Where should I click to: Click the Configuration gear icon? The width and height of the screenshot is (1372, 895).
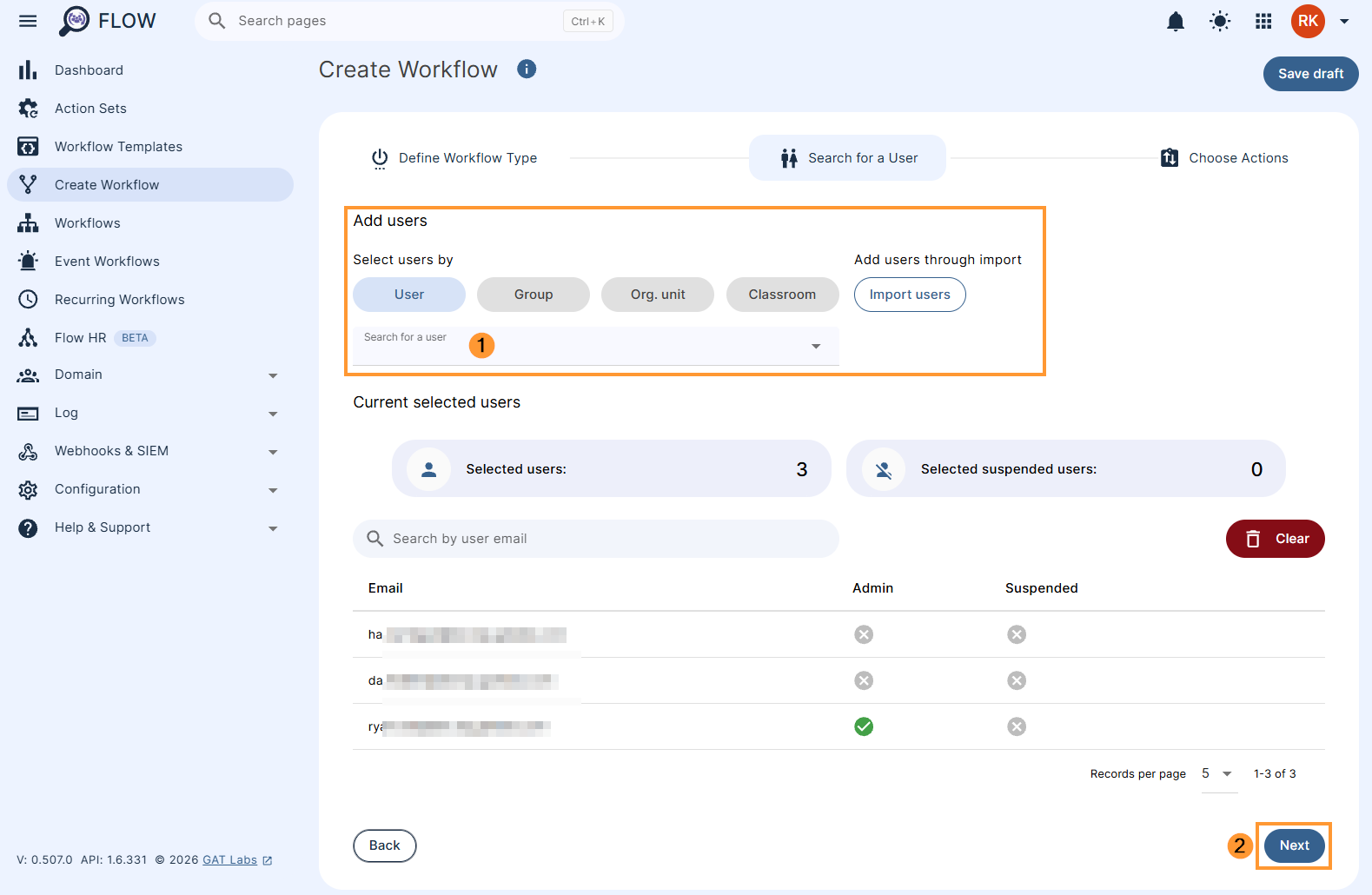pyautogui.click(x=28, y=489)
